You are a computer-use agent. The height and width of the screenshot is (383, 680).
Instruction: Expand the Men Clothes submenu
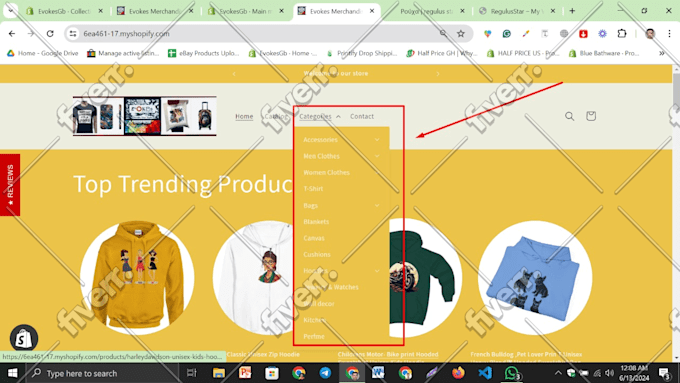click(x=377, y=156)
